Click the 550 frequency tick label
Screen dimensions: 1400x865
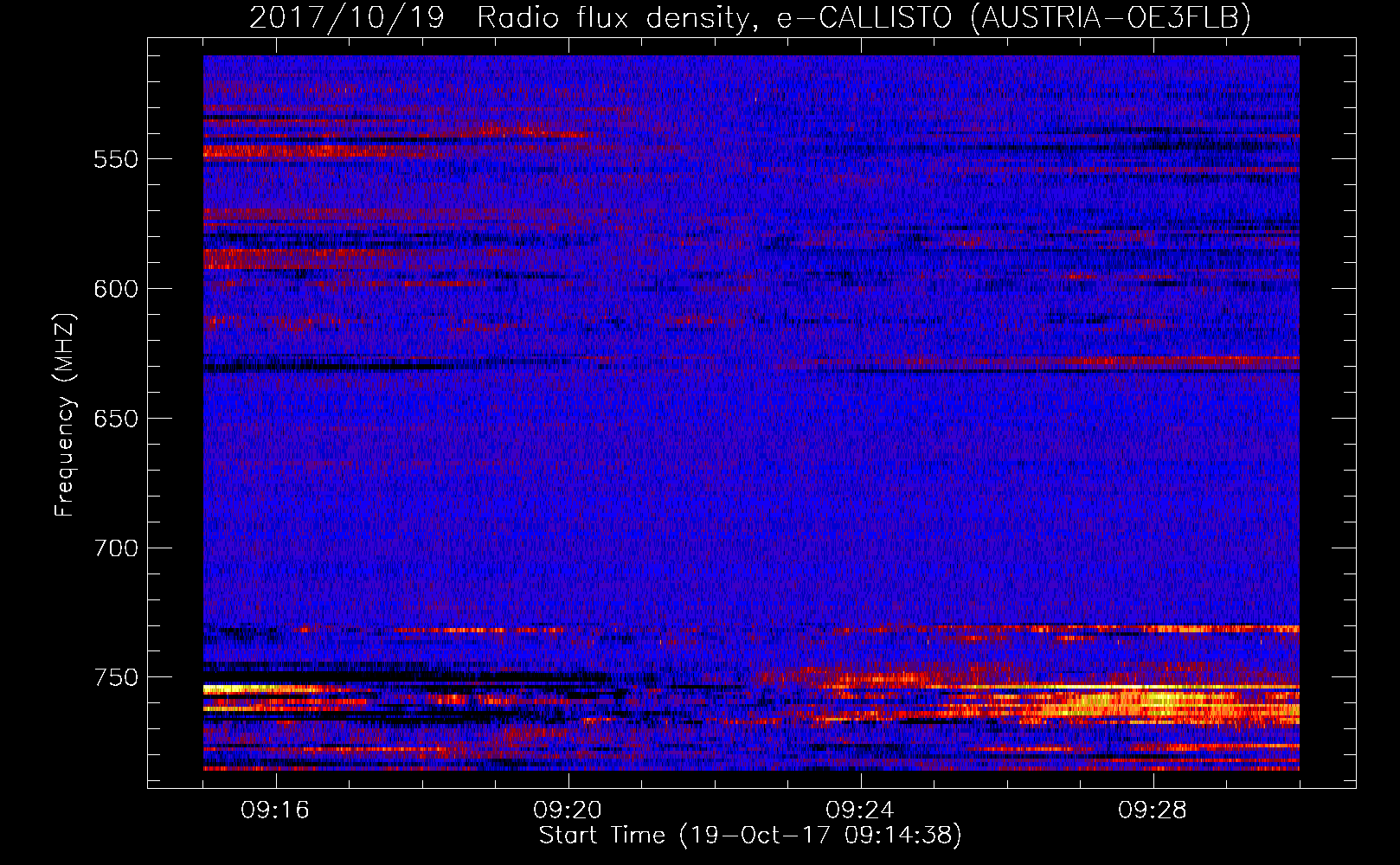[x=116, y=159]
